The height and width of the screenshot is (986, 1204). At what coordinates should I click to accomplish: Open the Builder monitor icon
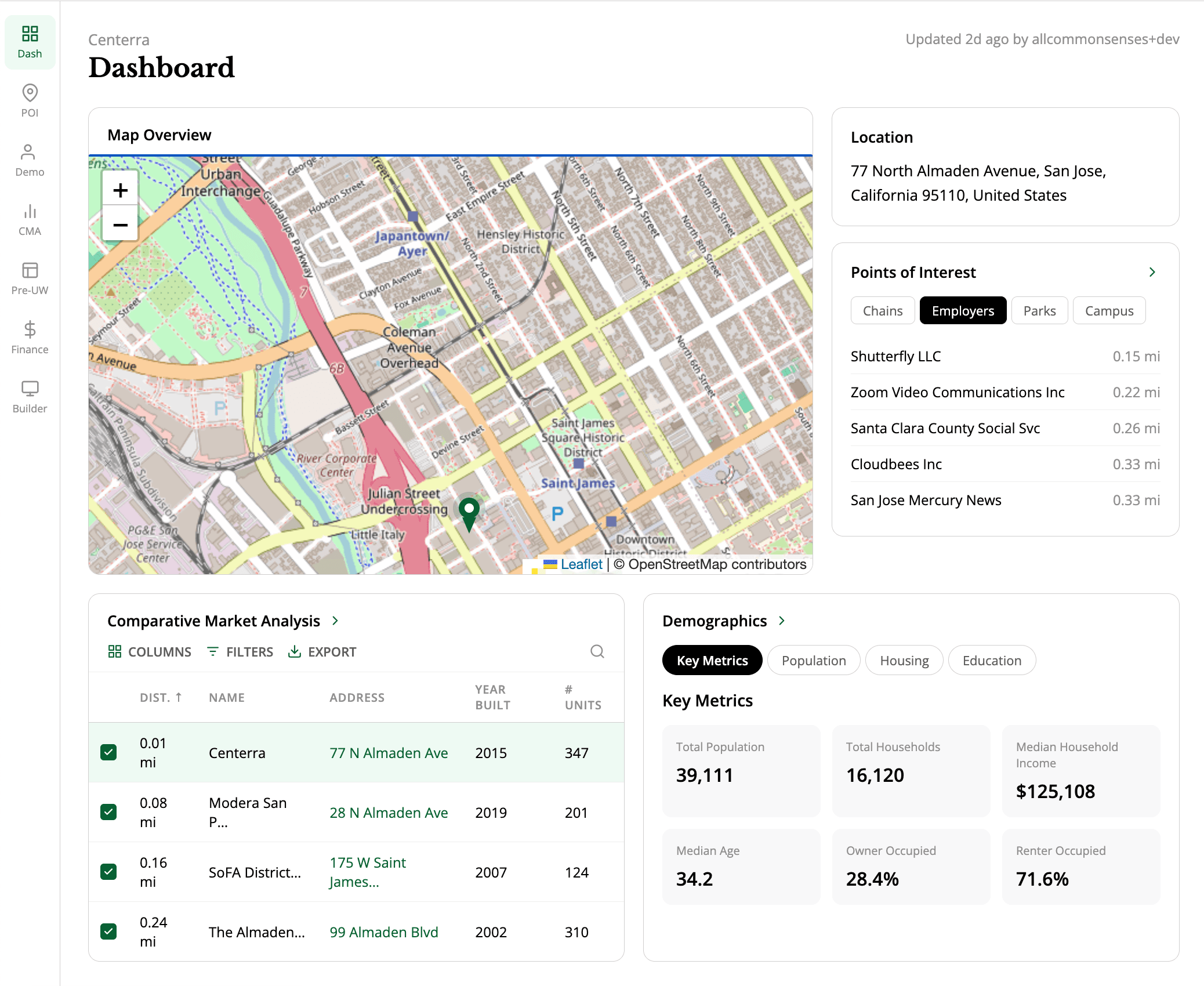(30, 397)
